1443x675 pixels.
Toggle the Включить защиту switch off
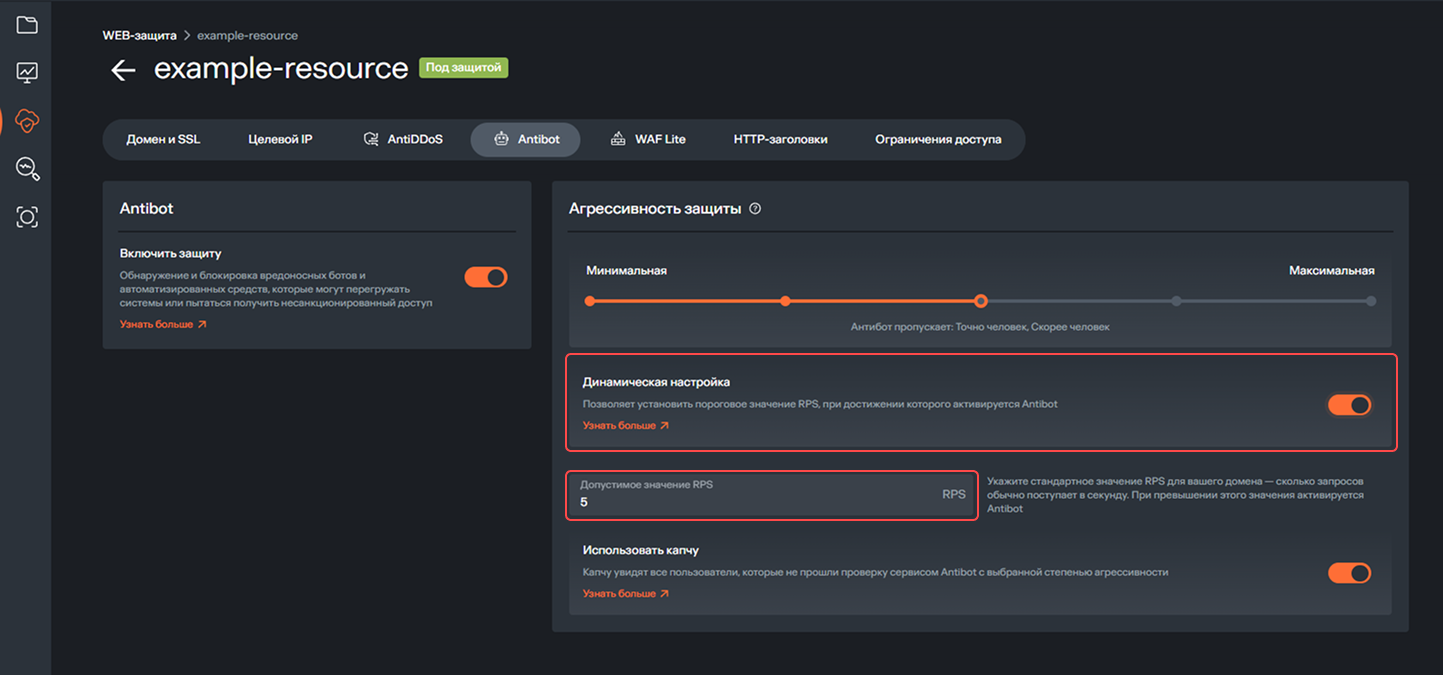coord(485,277)
